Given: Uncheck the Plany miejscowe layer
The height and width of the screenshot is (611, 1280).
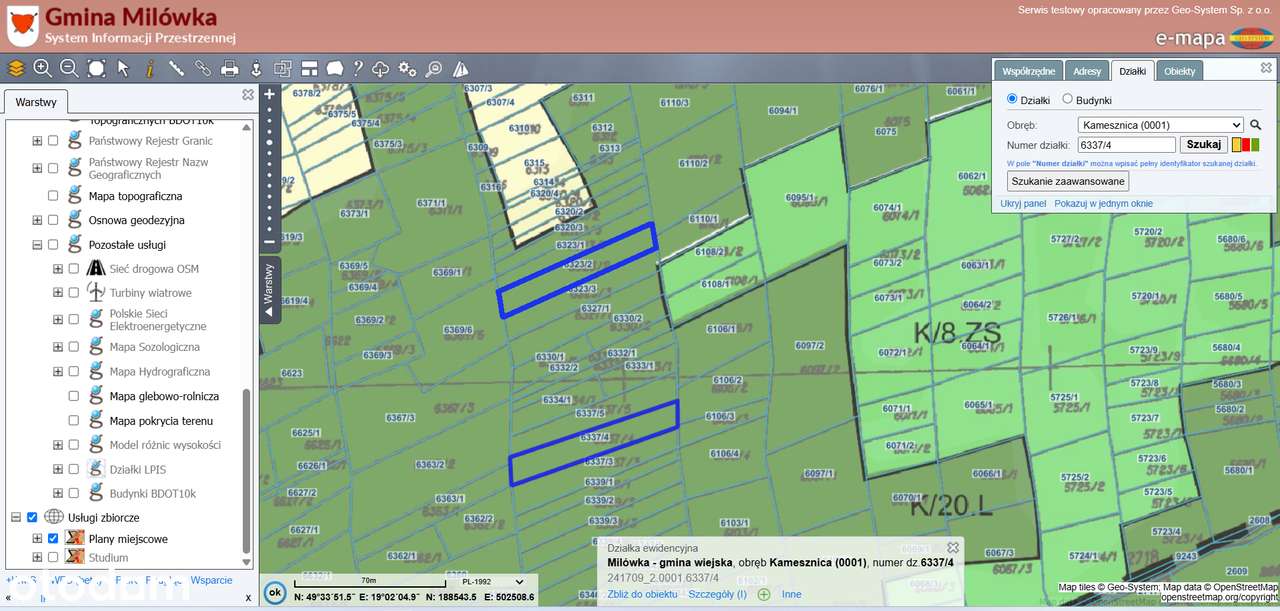Looking at the screenshot, I should pos(53,539).
